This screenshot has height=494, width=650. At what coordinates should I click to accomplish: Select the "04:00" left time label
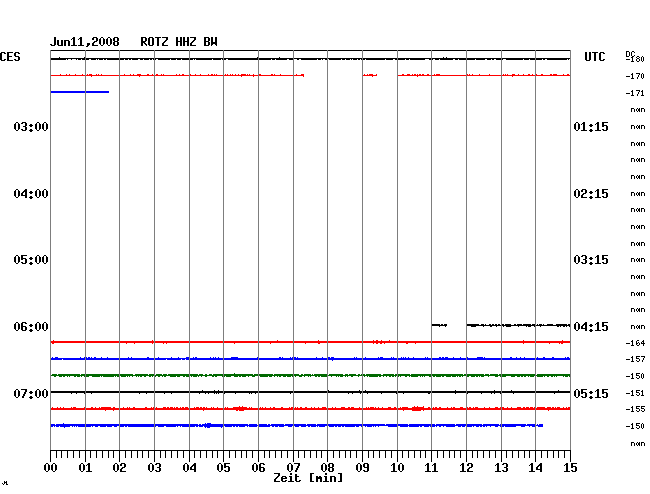31,194
